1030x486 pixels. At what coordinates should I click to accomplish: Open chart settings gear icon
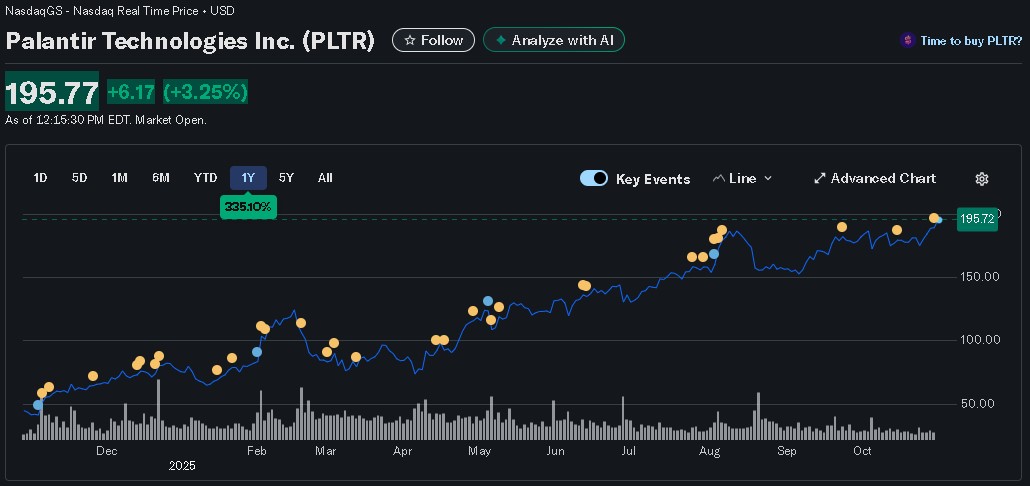pos(982,179)
